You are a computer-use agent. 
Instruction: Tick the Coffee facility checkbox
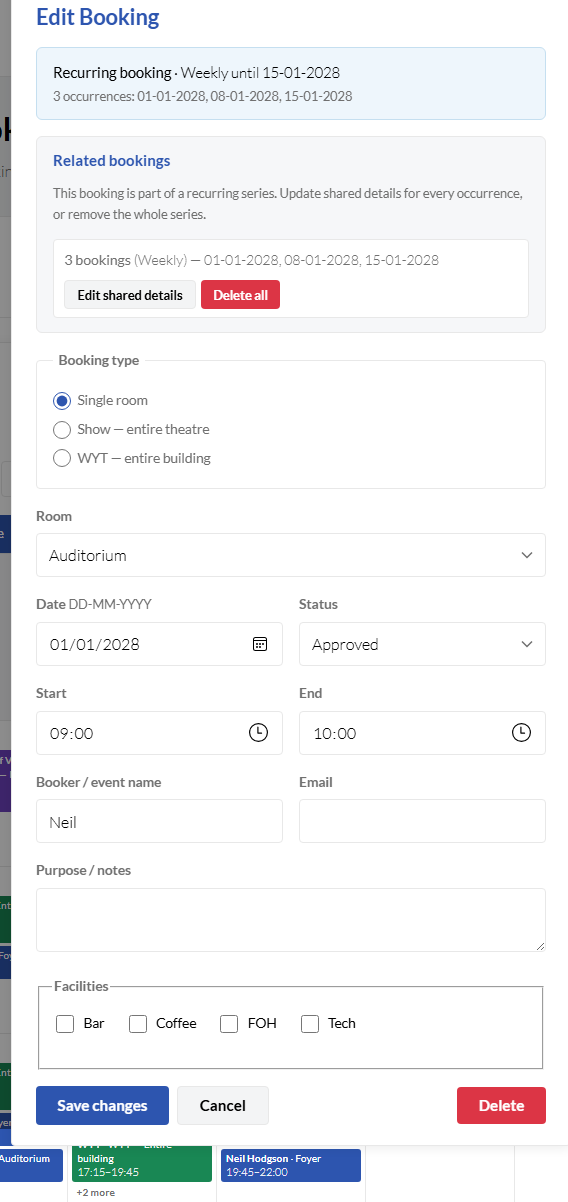[138, 1024]
